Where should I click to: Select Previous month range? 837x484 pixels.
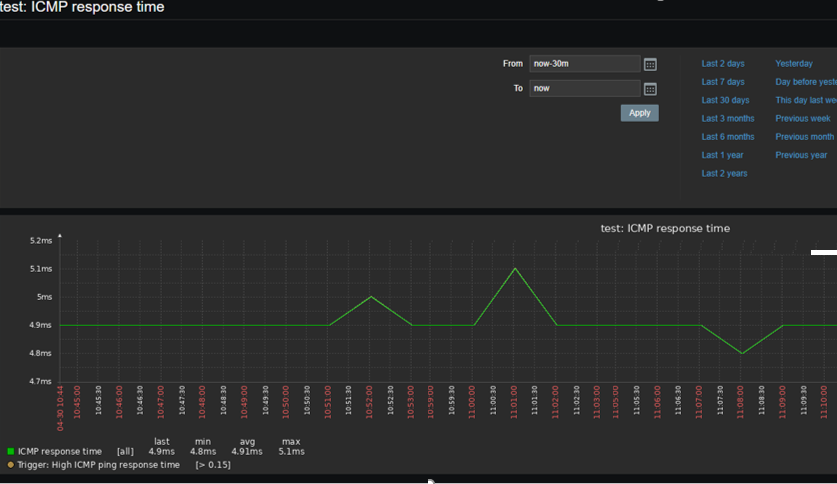pos(804,137)
